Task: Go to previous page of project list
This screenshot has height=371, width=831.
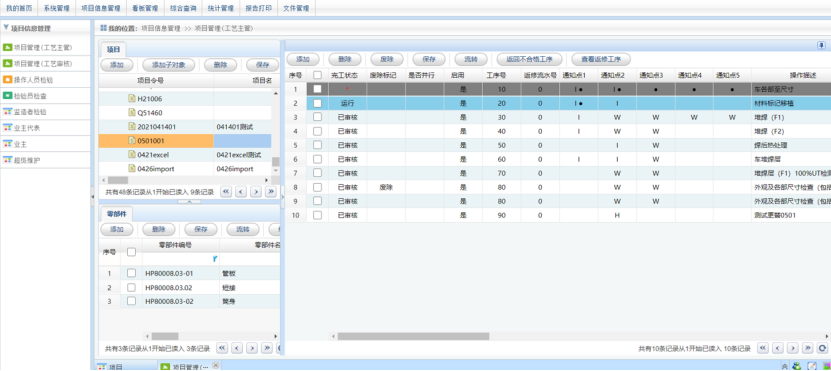Action: point(241,192)
